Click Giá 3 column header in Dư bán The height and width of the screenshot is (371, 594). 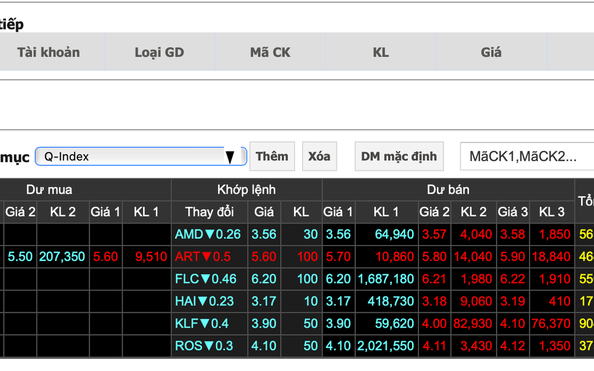tap(513, 212)
